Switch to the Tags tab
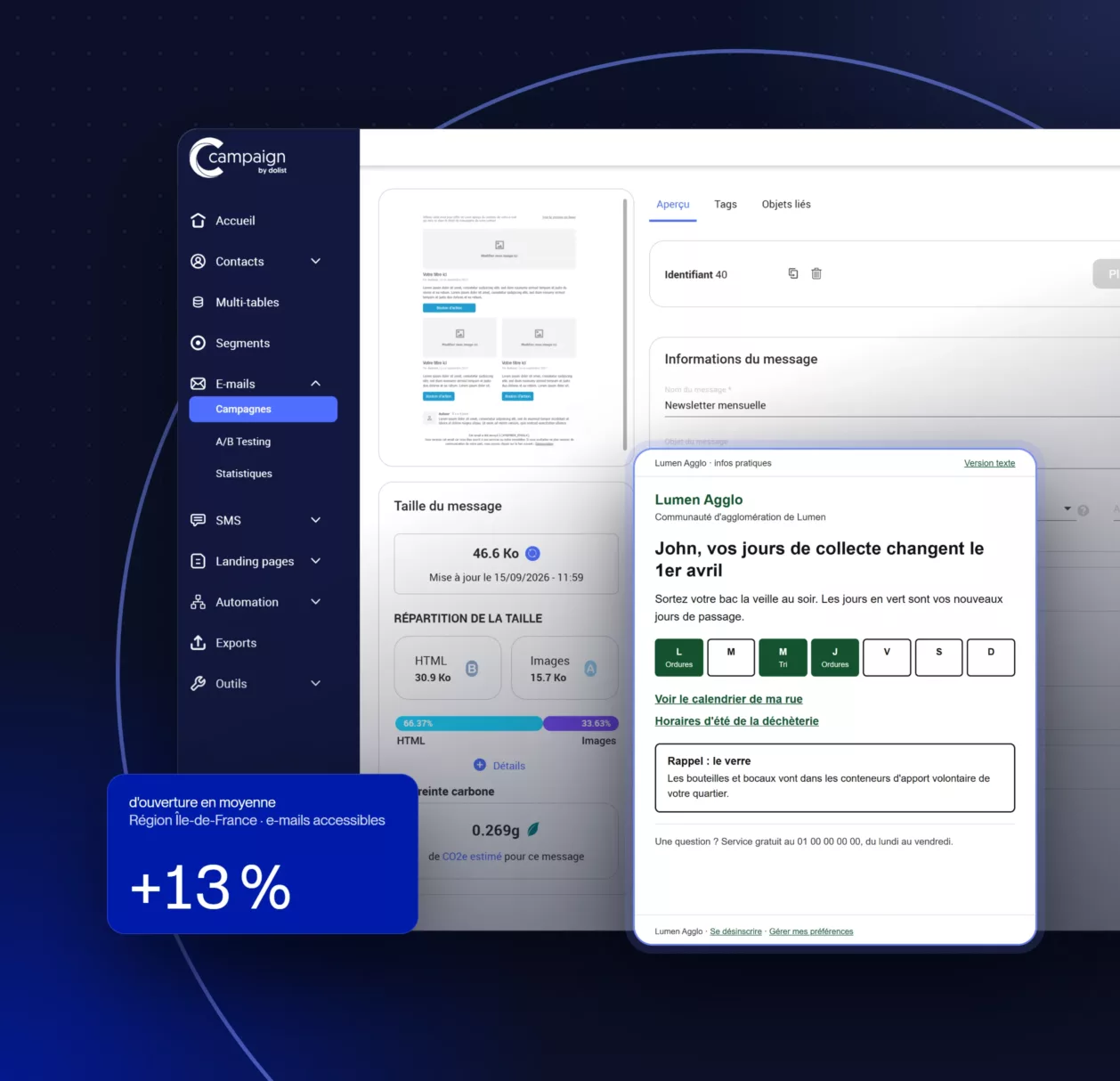 coord(726,204)
